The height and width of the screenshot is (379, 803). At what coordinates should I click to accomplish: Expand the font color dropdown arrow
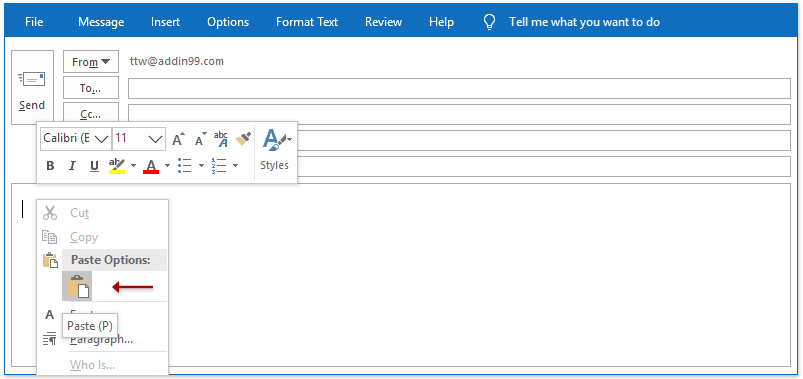167,165
